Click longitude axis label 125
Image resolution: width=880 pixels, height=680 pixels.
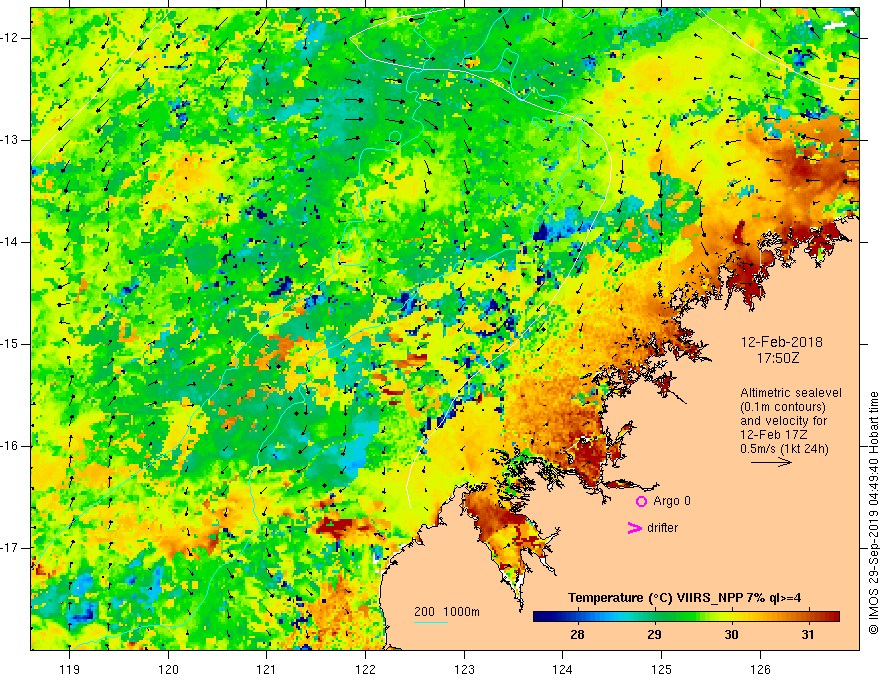tap(662, 669)
